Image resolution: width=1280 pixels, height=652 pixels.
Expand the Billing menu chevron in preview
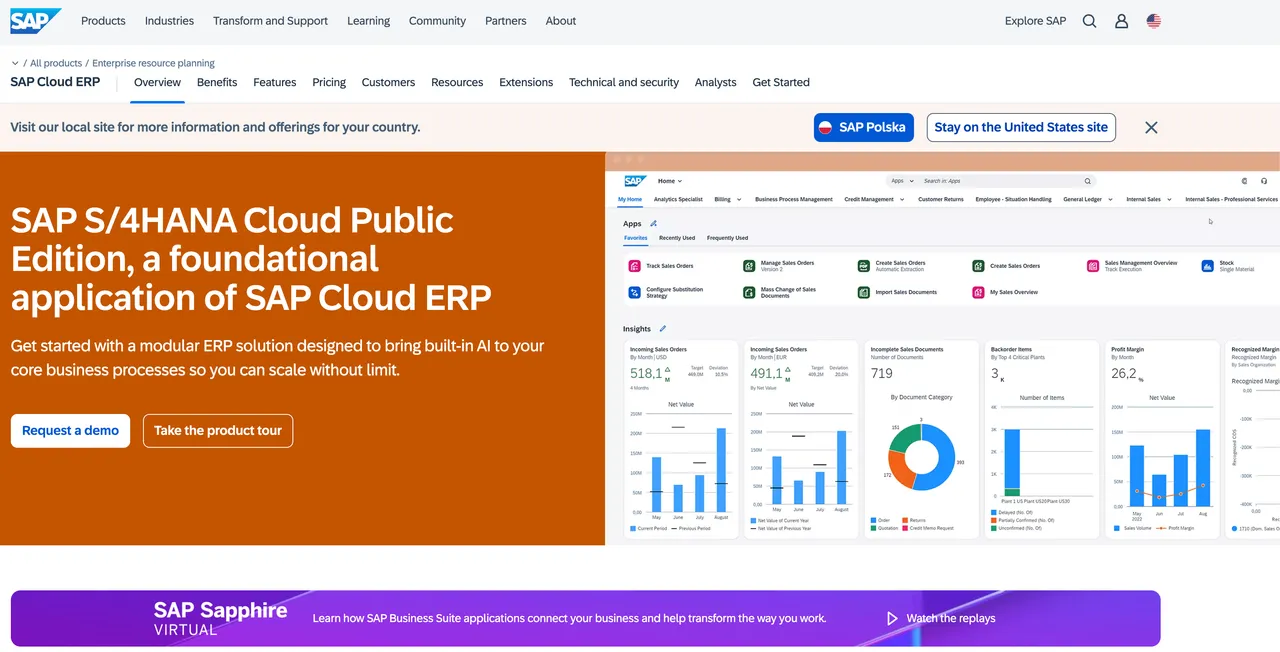pyautogui.click(x=739, y=199)
